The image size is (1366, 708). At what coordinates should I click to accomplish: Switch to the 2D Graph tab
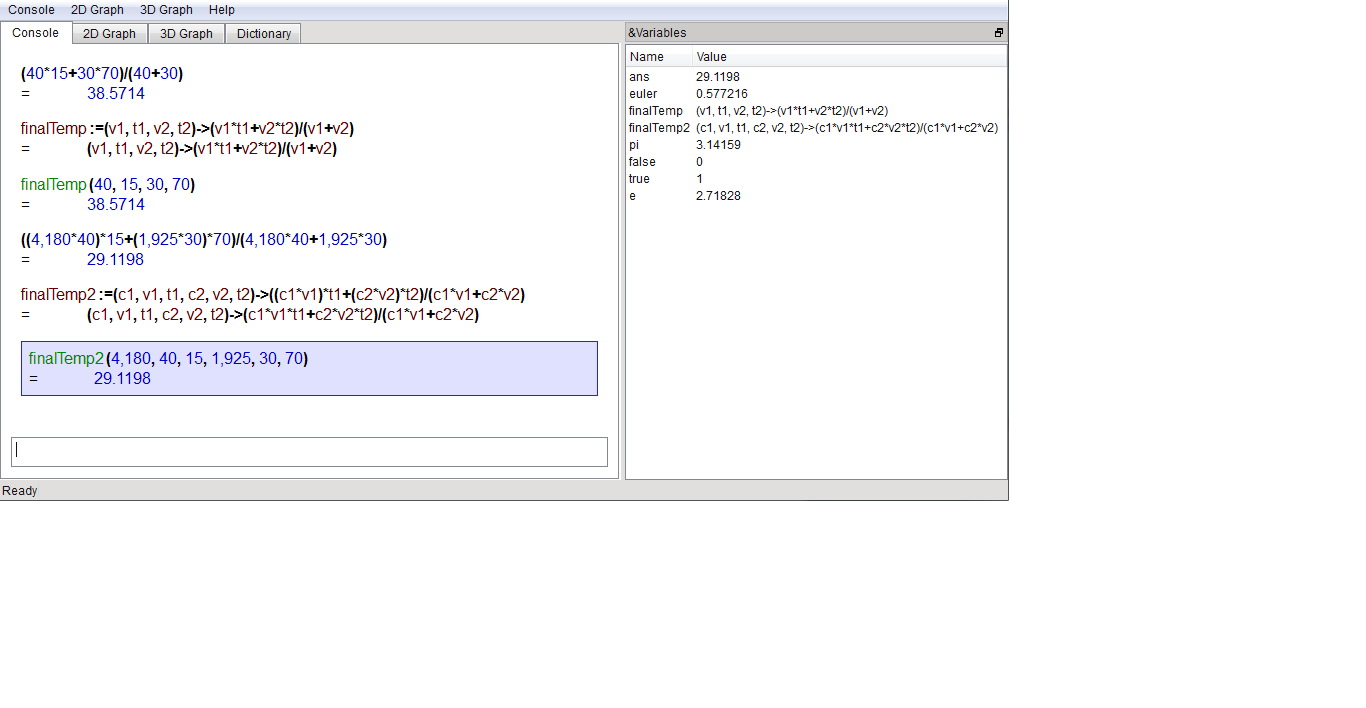click(x=109, y=34)
